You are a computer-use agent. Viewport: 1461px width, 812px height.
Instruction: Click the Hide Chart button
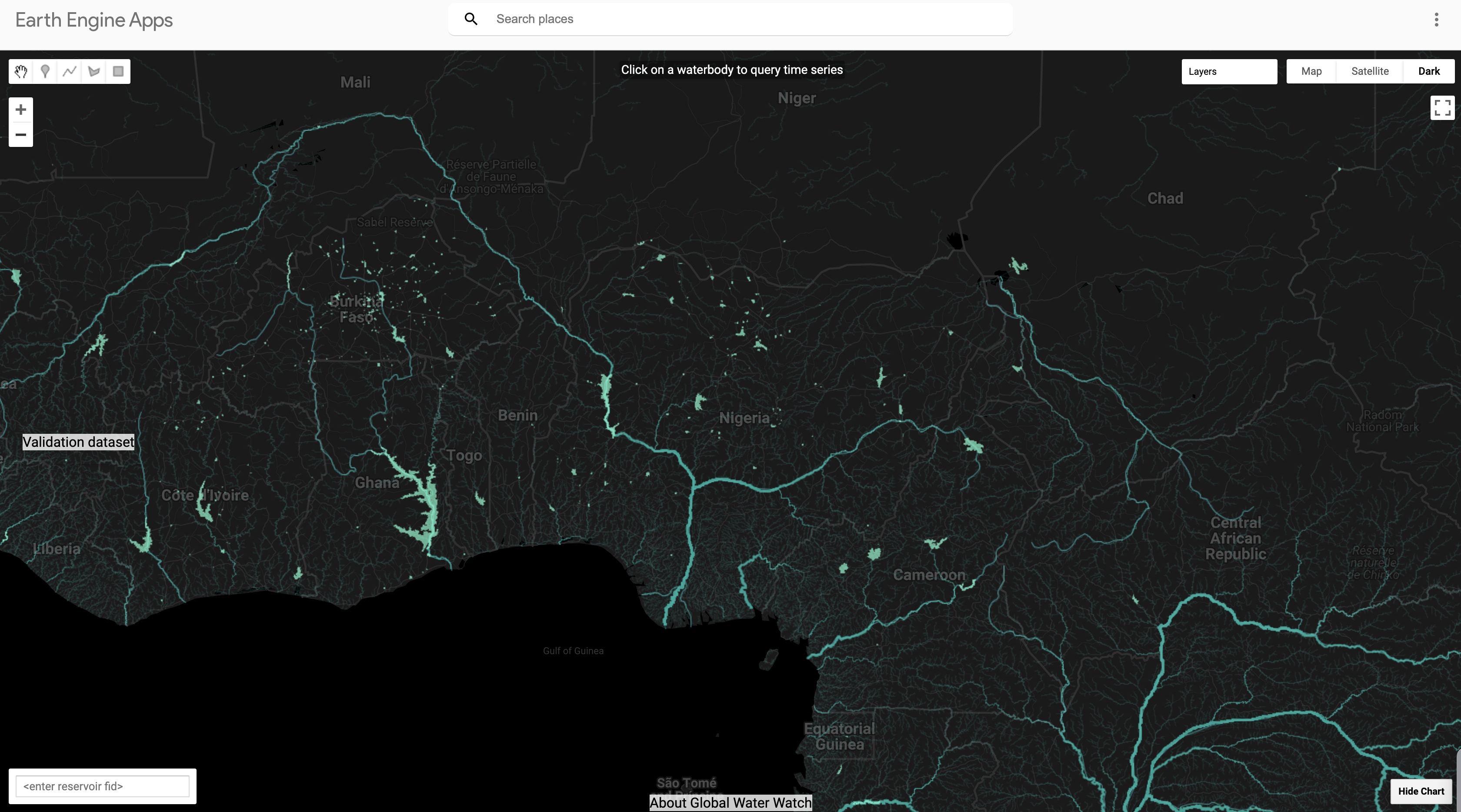coord(1421,791)
